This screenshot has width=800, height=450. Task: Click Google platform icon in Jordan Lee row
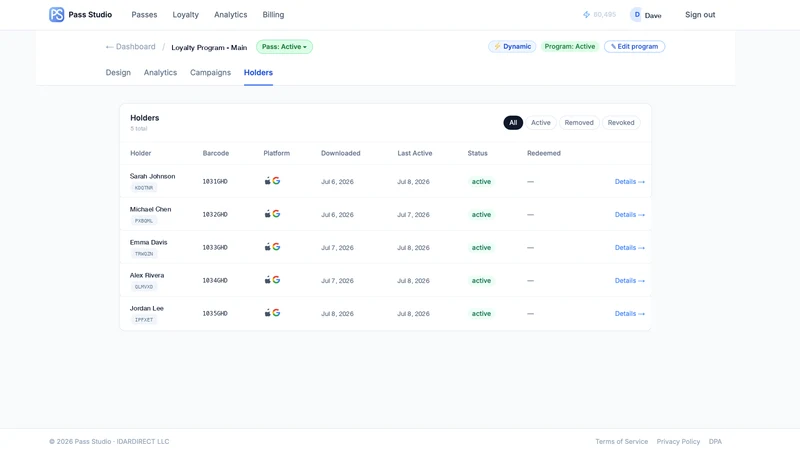tap(276, 313)
